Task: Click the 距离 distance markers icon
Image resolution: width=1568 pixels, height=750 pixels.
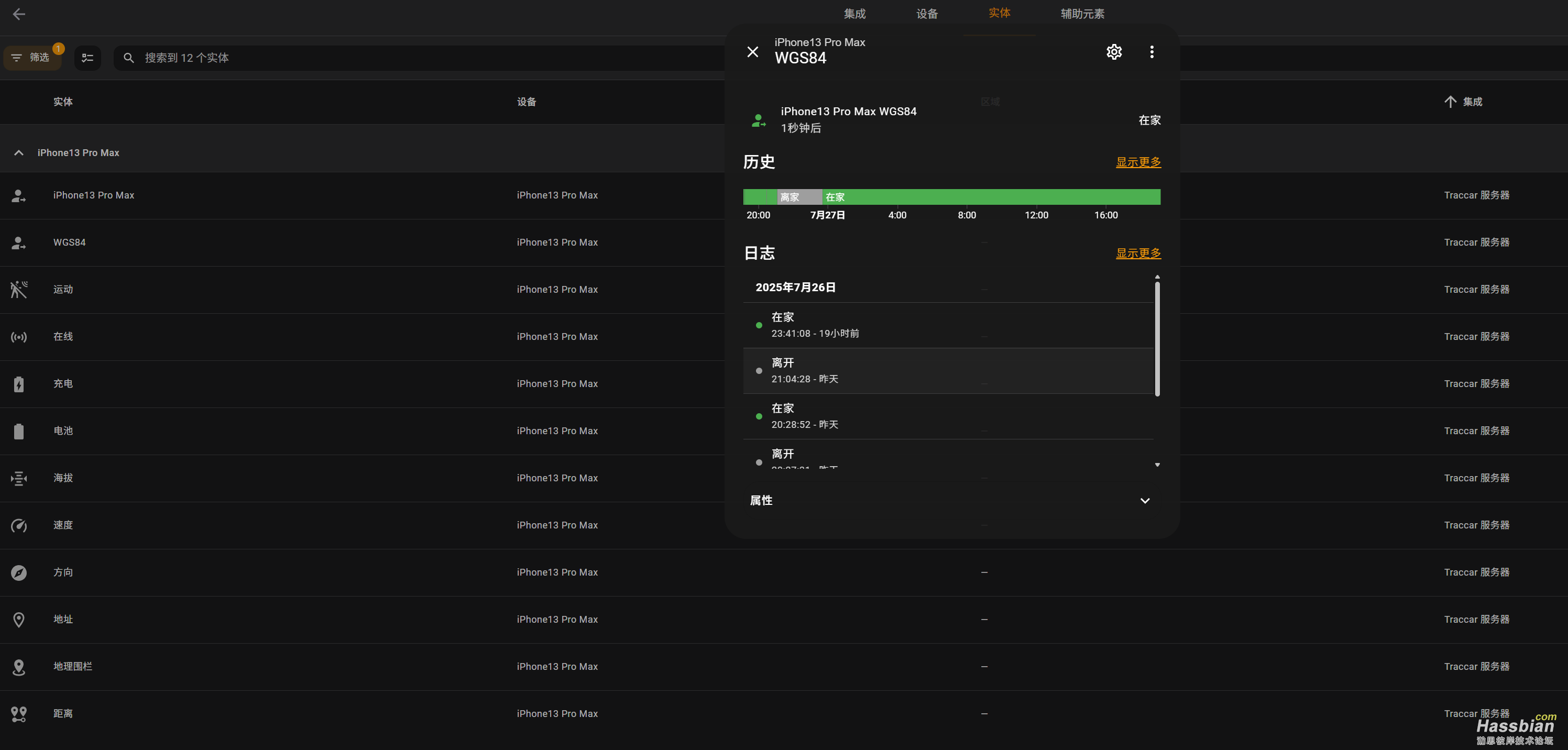Action: (x=19, y=714)
